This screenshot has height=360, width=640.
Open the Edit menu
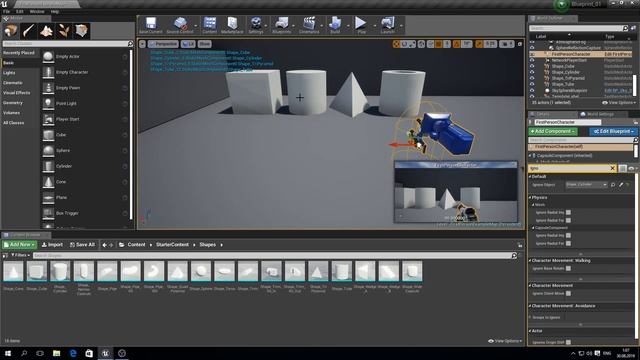point(19,11)
